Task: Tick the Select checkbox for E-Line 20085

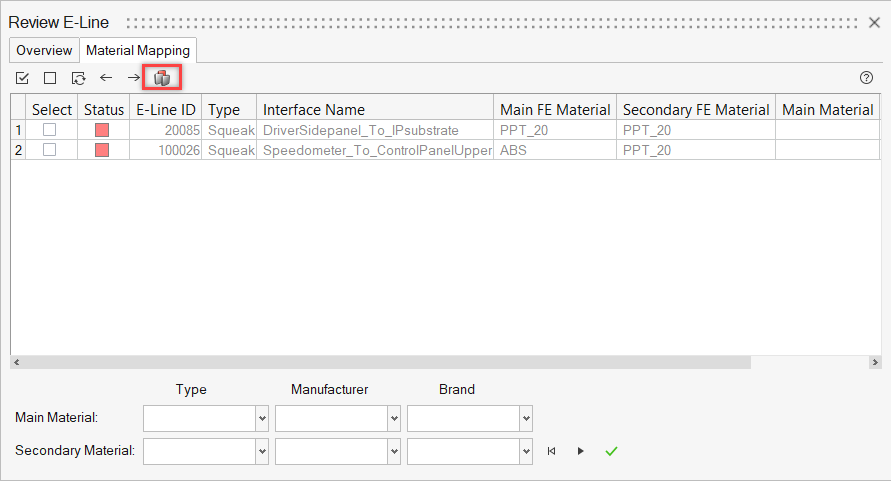Action: (49, 130)
